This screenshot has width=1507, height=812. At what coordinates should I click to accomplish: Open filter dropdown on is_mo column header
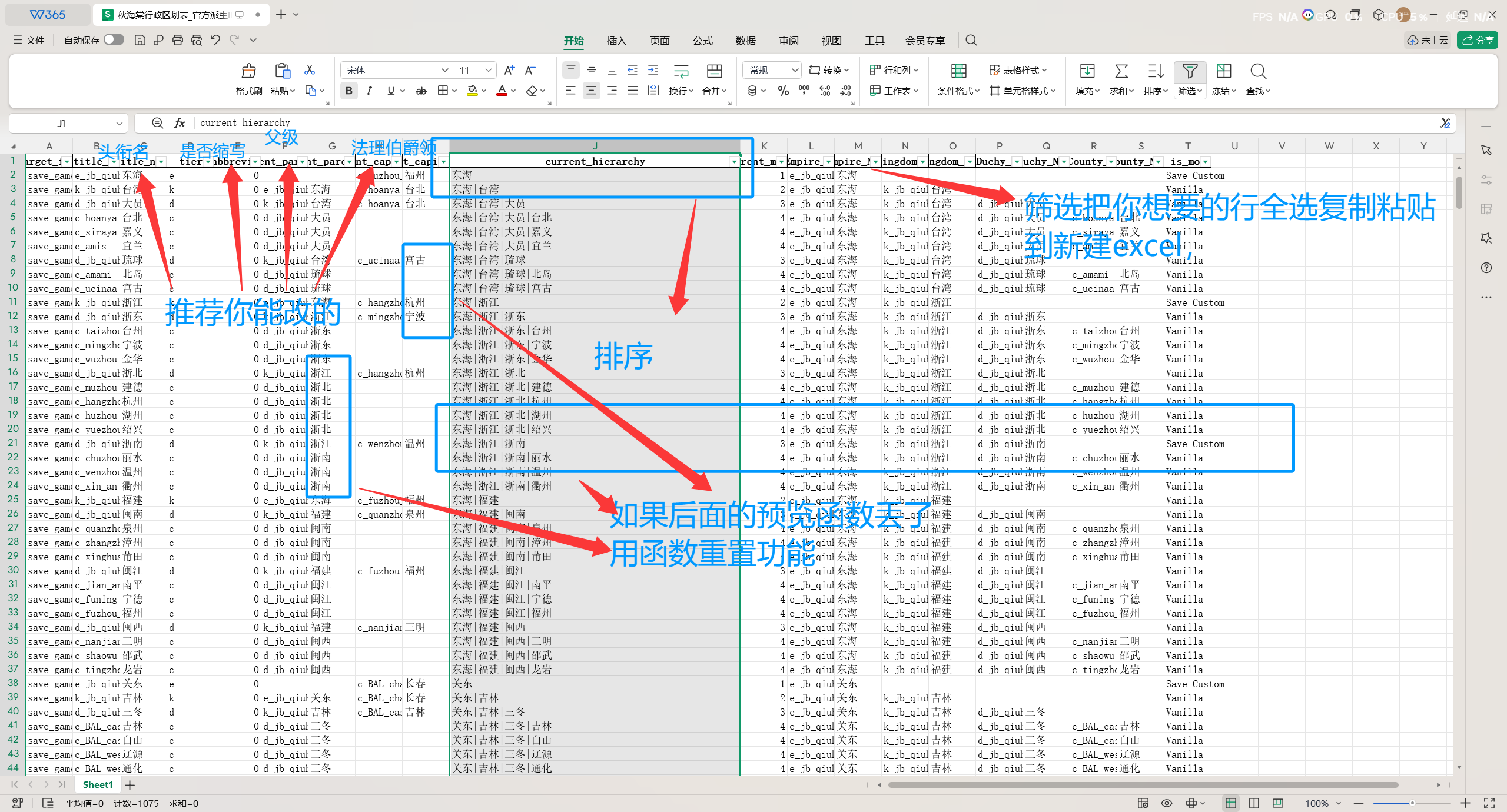tap(1205, 161)
